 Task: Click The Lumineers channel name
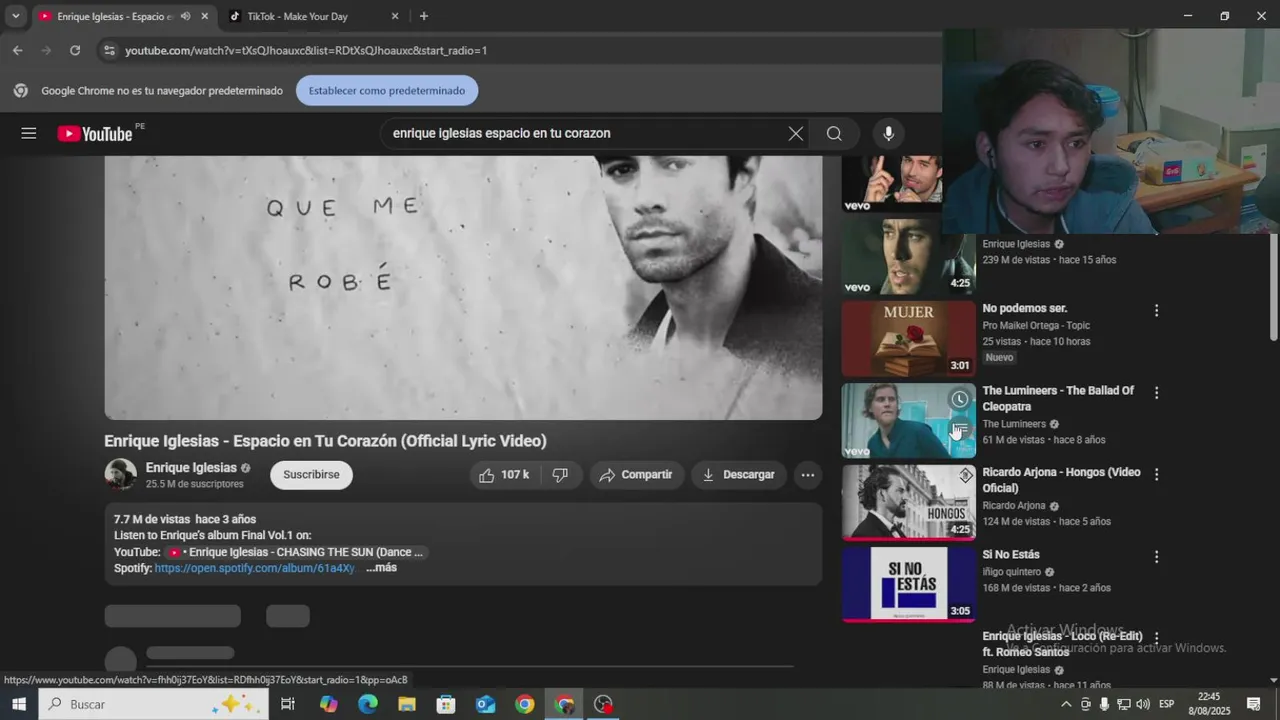coord(1014,424)
